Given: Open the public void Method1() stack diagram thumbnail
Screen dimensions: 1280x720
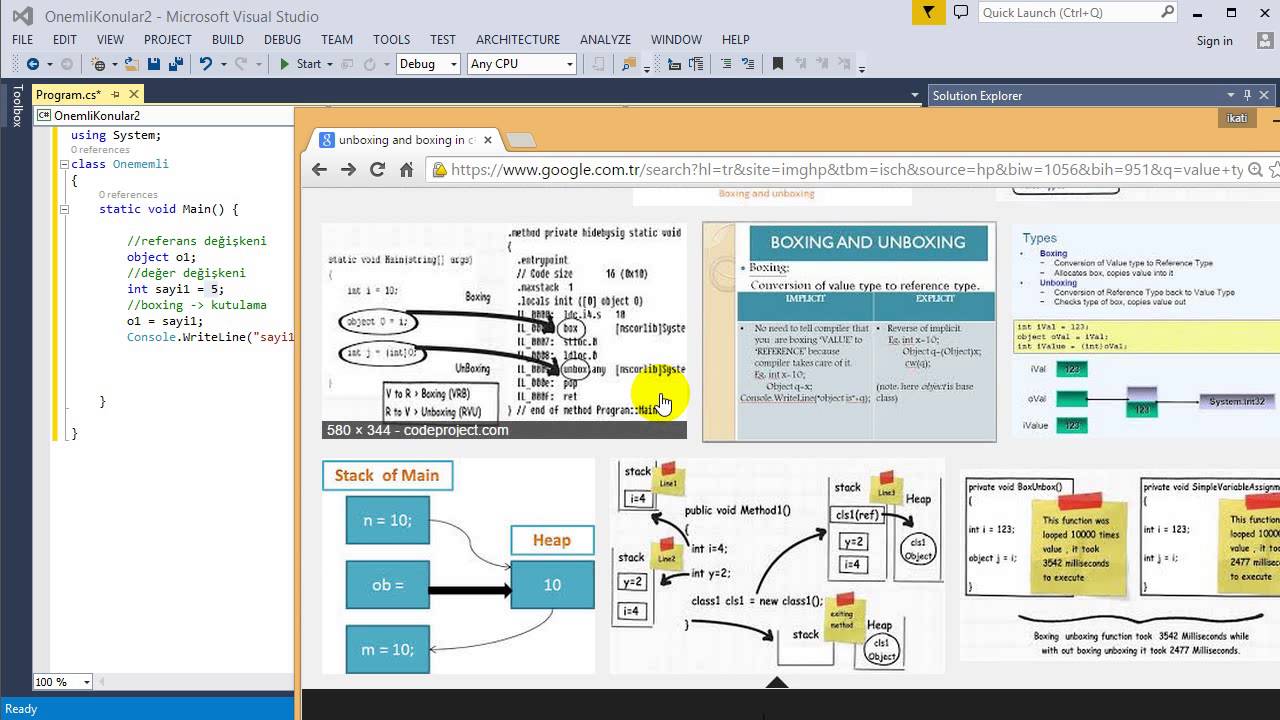Looking at the screenshot, I should [x=777, y=566].
